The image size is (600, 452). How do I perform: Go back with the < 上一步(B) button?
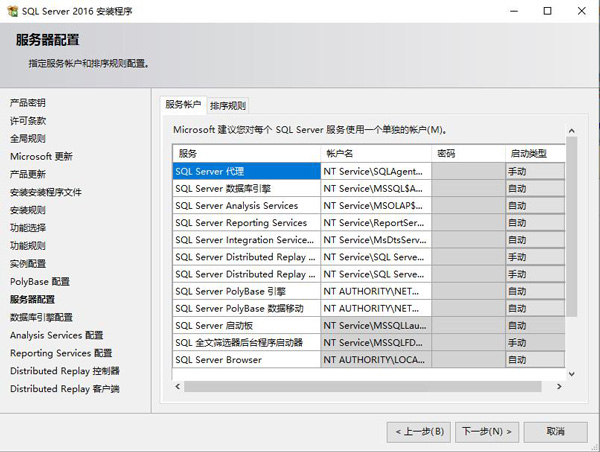tap(418, 431)
